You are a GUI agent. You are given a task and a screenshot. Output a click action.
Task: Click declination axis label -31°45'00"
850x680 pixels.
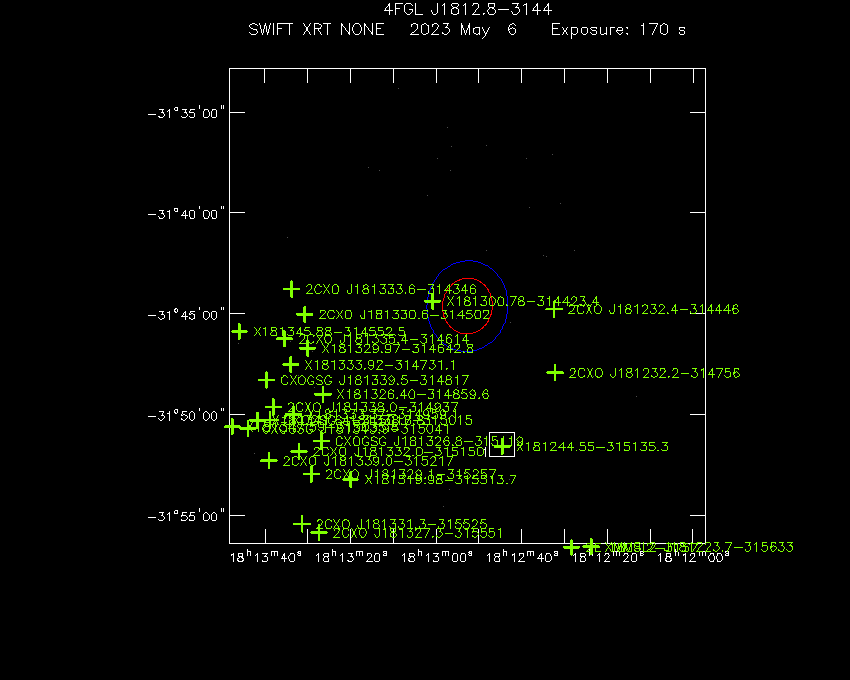186,315
